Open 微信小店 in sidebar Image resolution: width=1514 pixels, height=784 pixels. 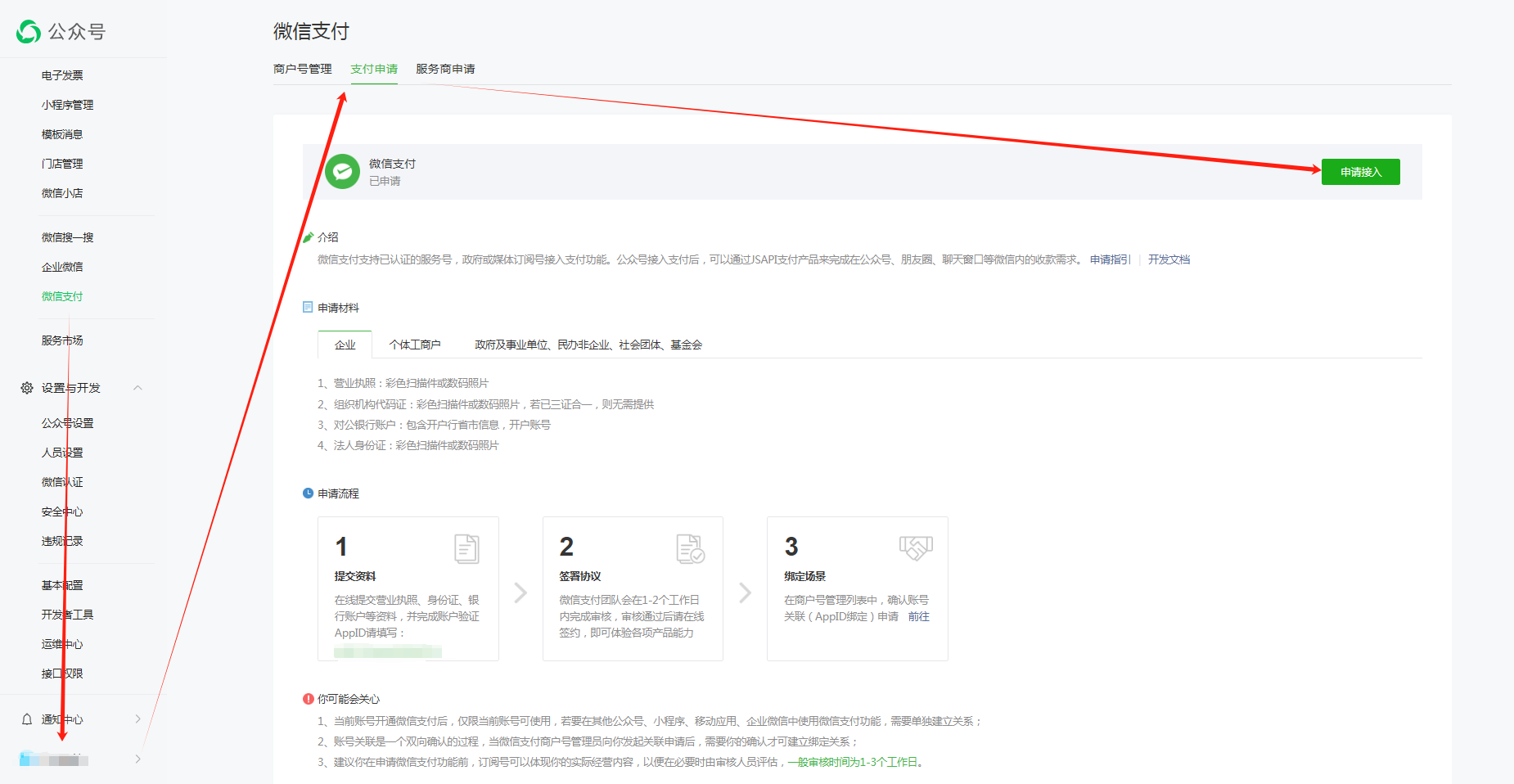(62, 193)
